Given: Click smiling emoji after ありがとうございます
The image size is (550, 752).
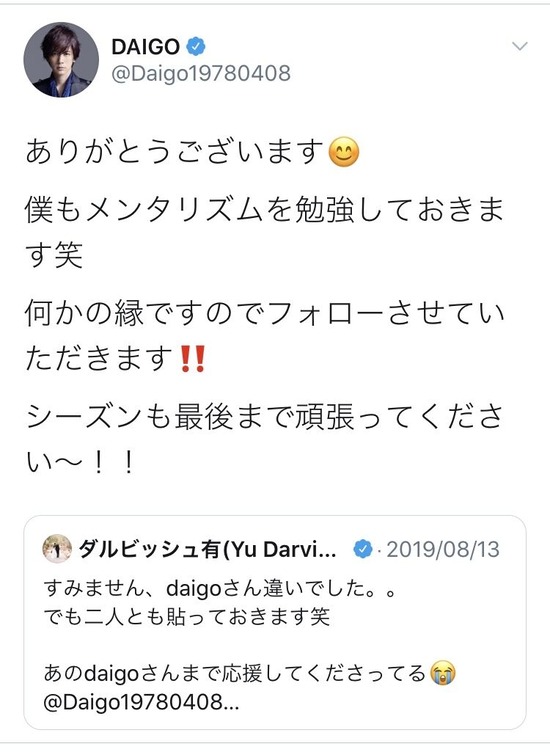Looking at the screenshot, I should point(344,152).
